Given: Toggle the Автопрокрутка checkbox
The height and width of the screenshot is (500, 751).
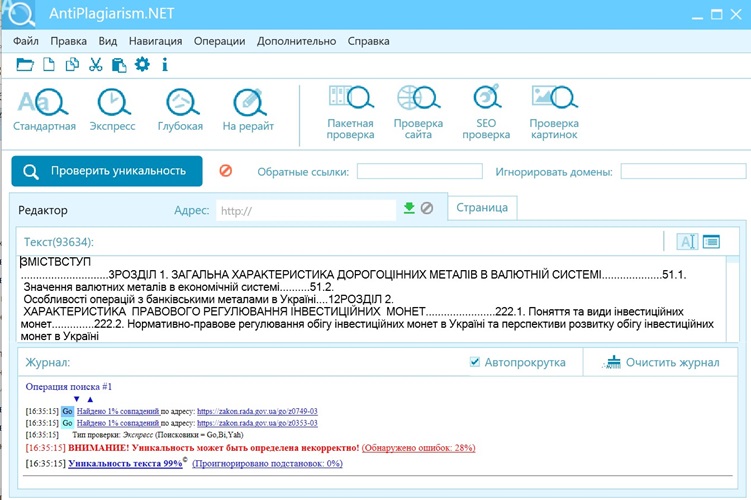Looking at the screenshot, I should click(475, 362).
